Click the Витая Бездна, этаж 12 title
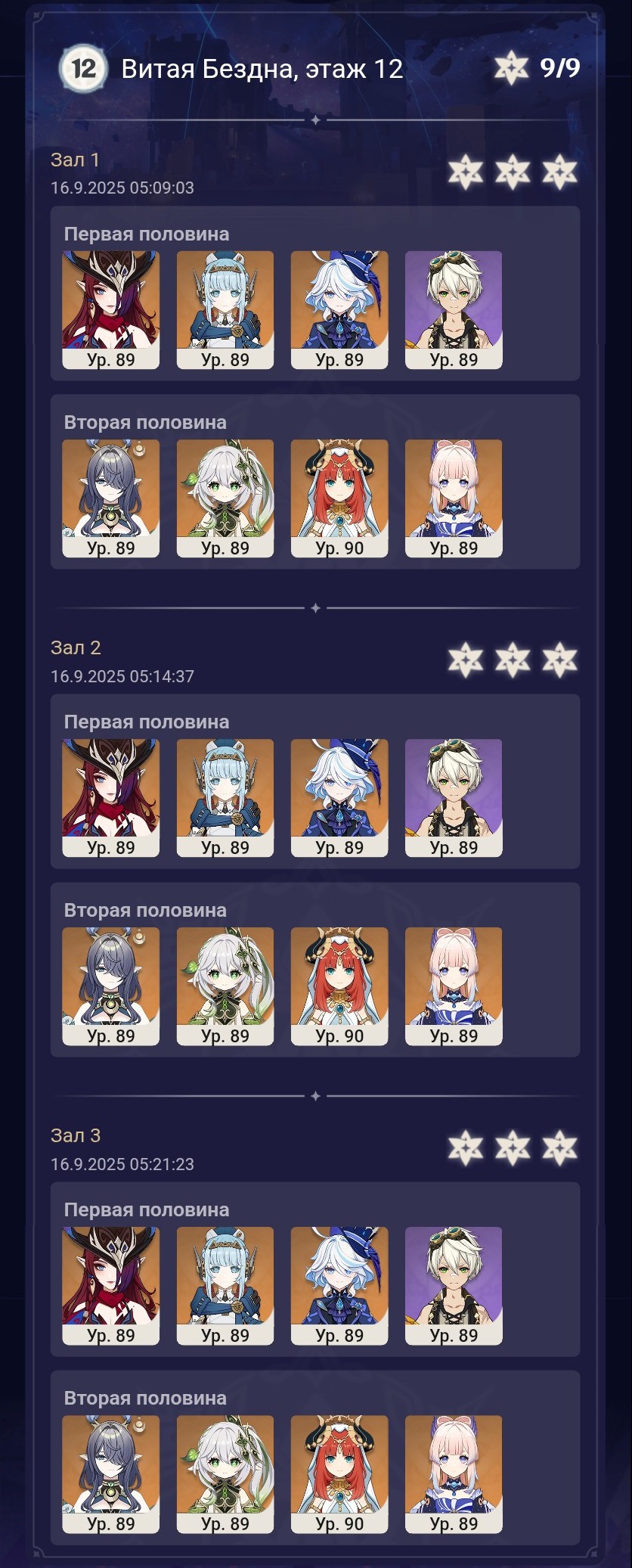 tap(262, 69)
